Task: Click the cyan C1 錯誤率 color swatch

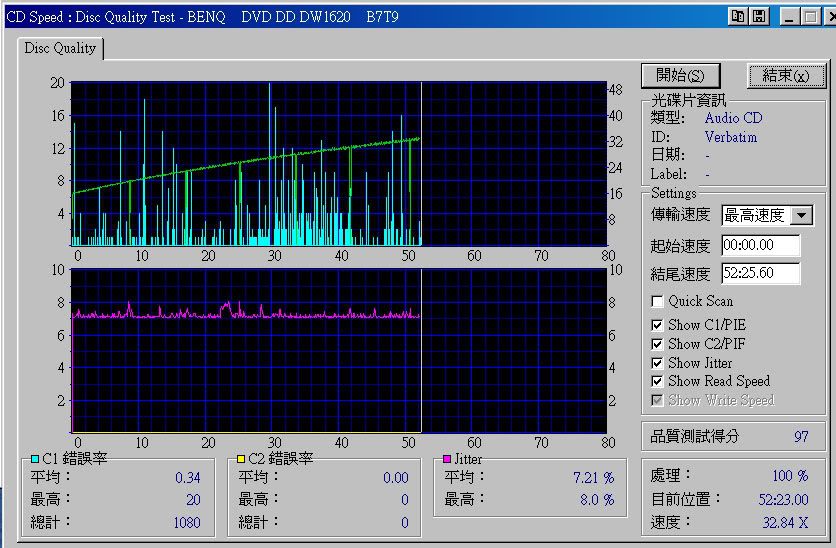Action: [x=35, y=459]
